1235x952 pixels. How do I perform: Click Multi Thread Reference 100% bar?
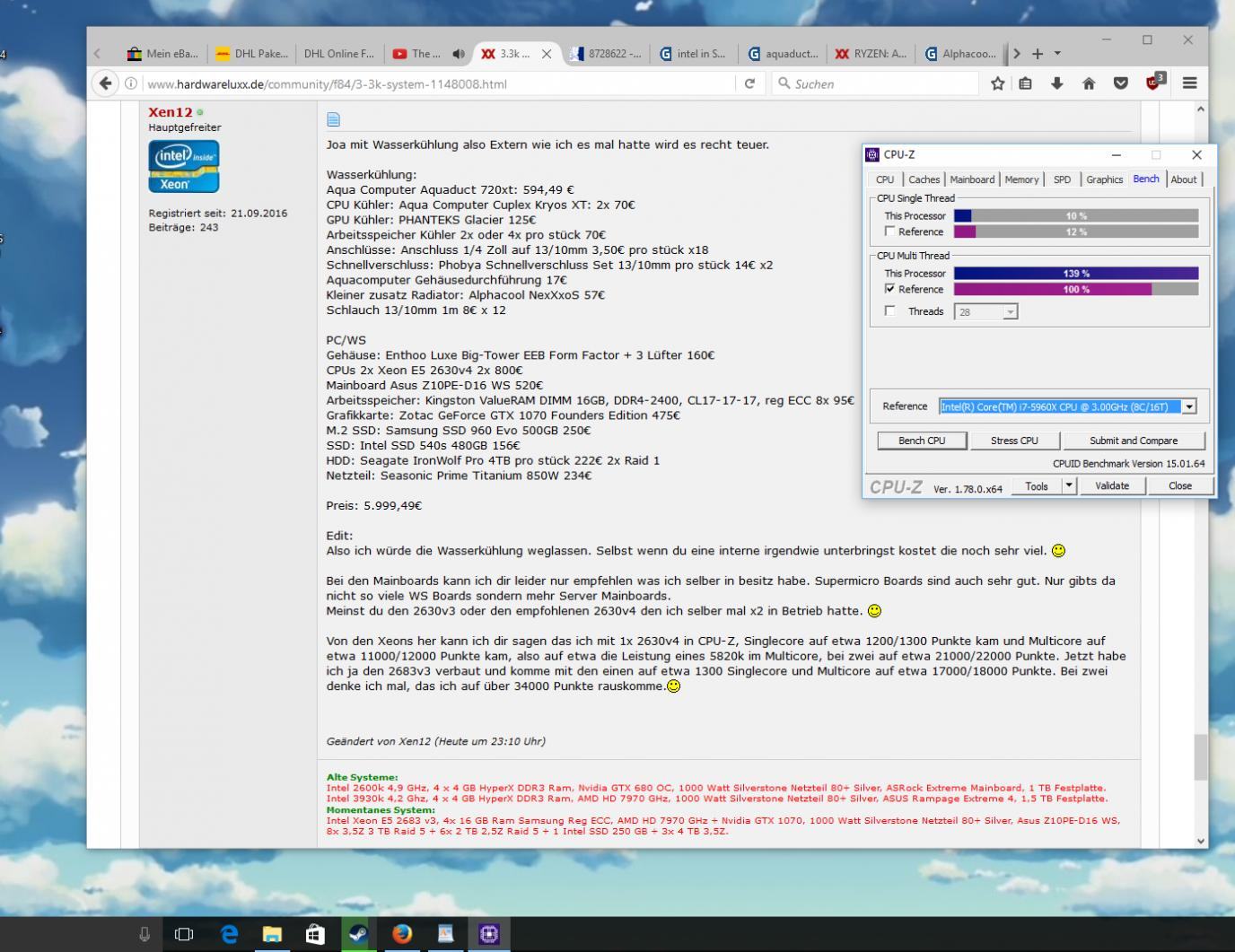pos(1075,289)
